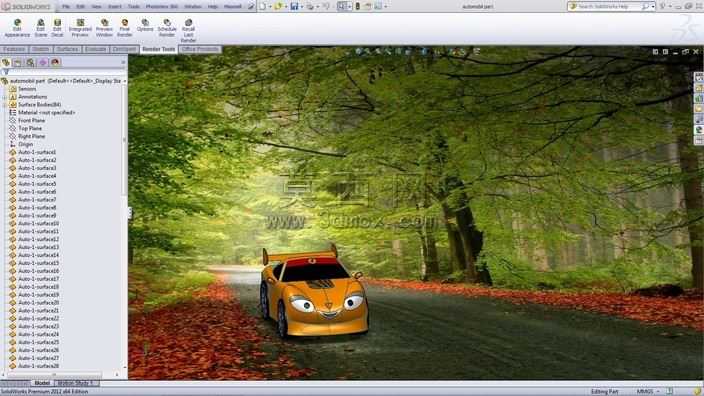Start the Integrated Preview render

coord(80,28)
